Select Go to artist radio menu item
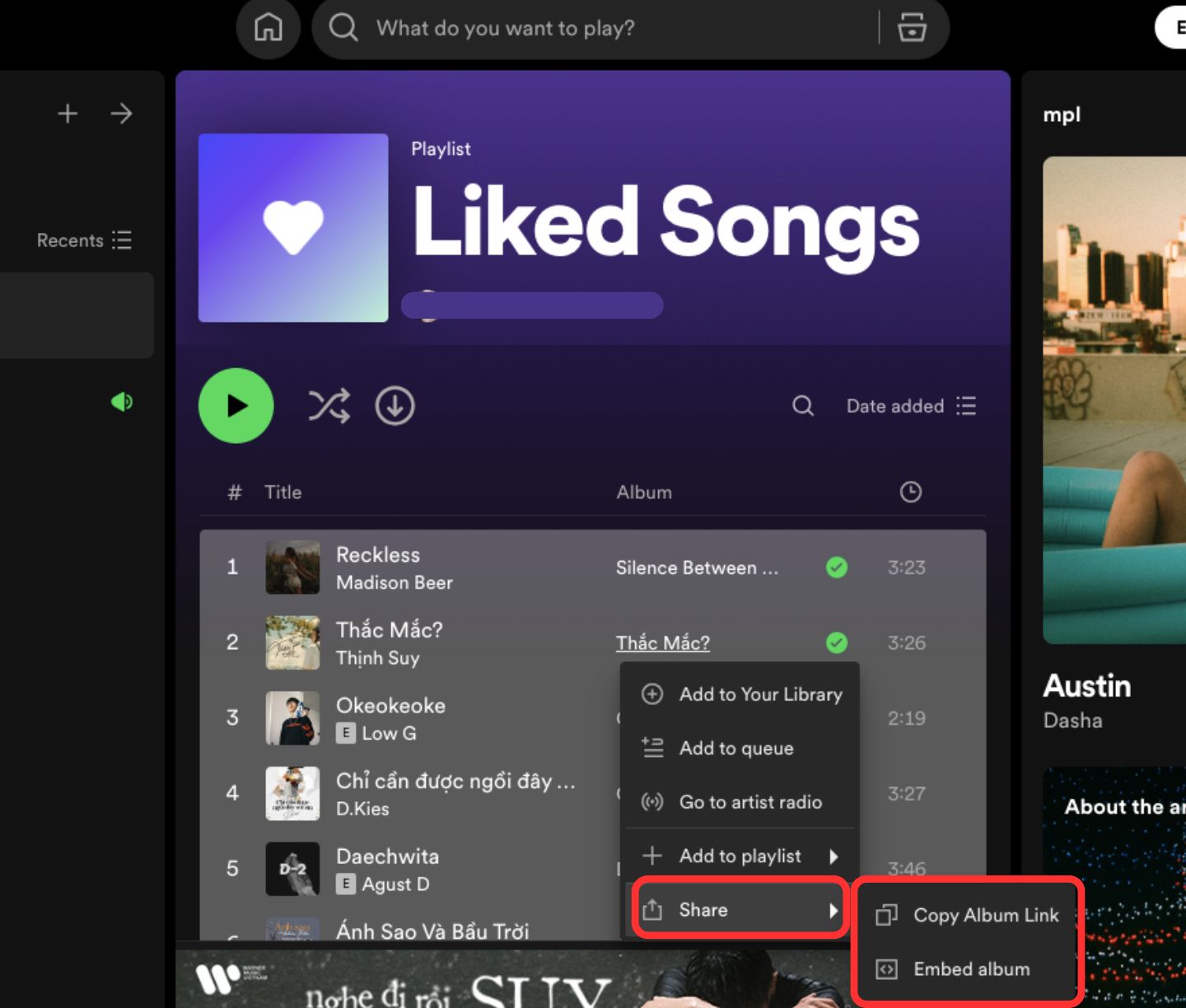 click(740, 801)
